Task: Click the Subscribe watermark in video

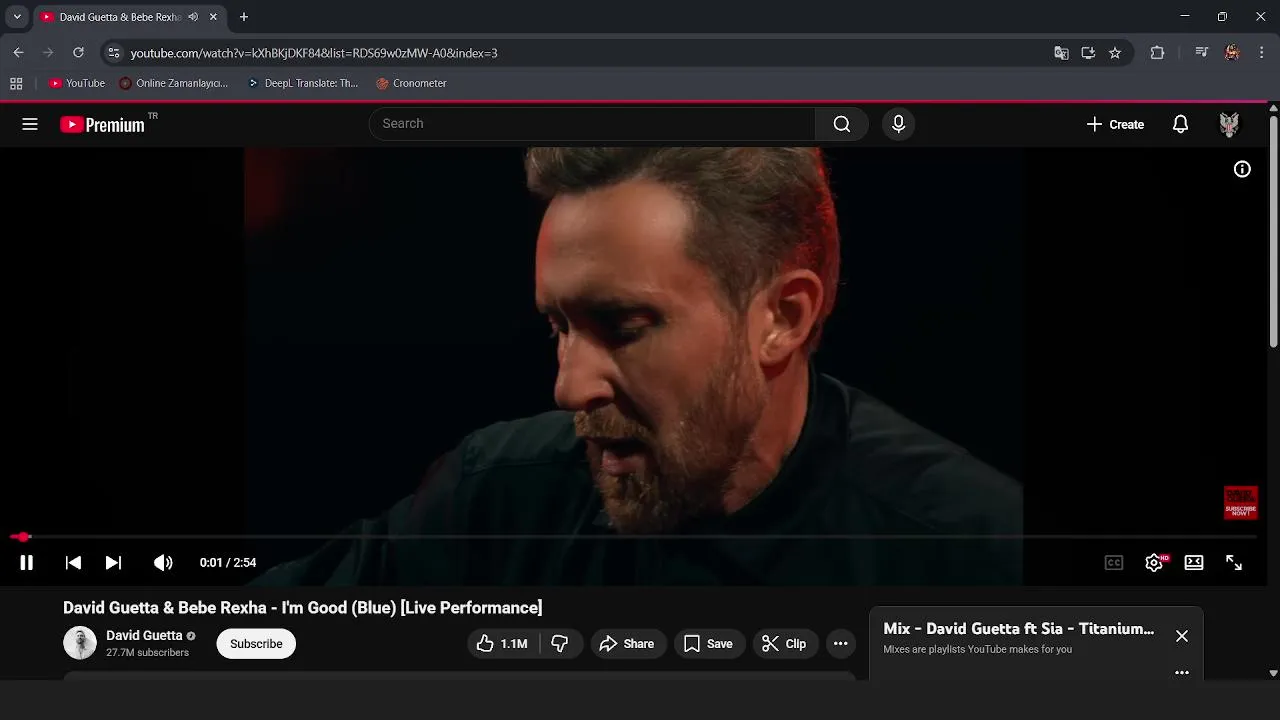Action: pos(1240,503)
